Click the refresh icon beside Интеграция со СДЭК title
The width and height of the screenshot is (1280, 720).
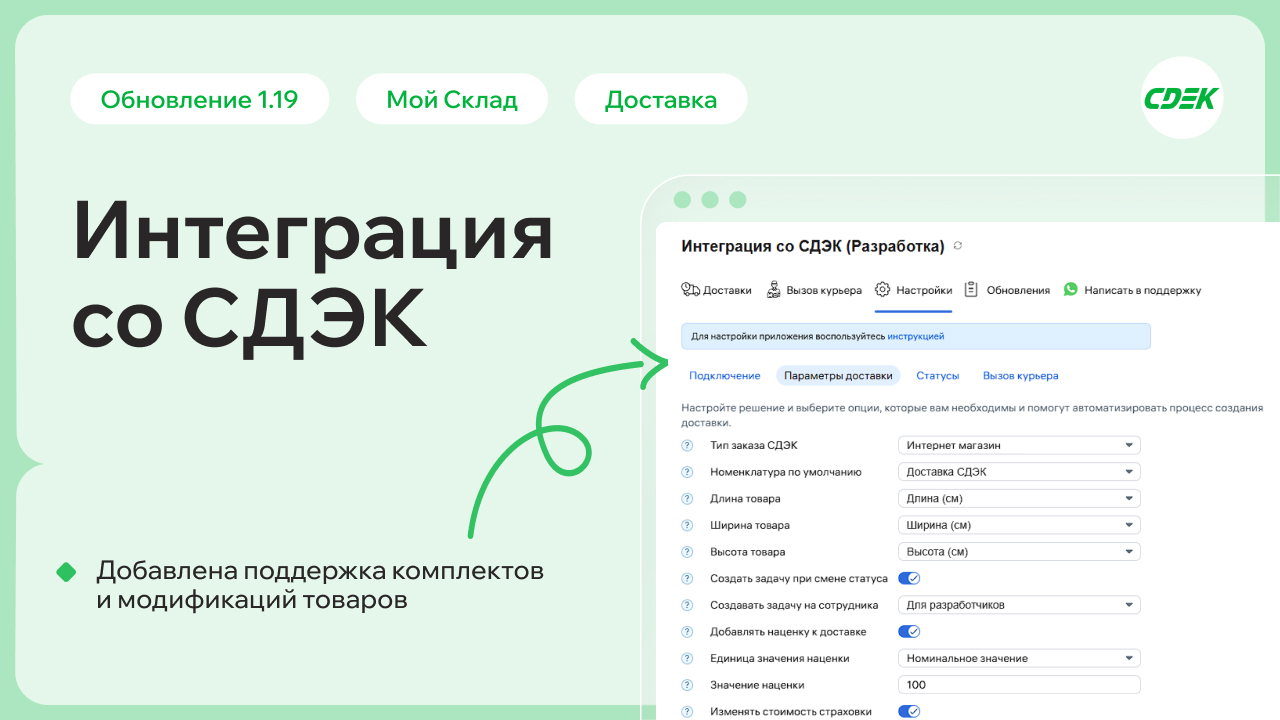959,246
